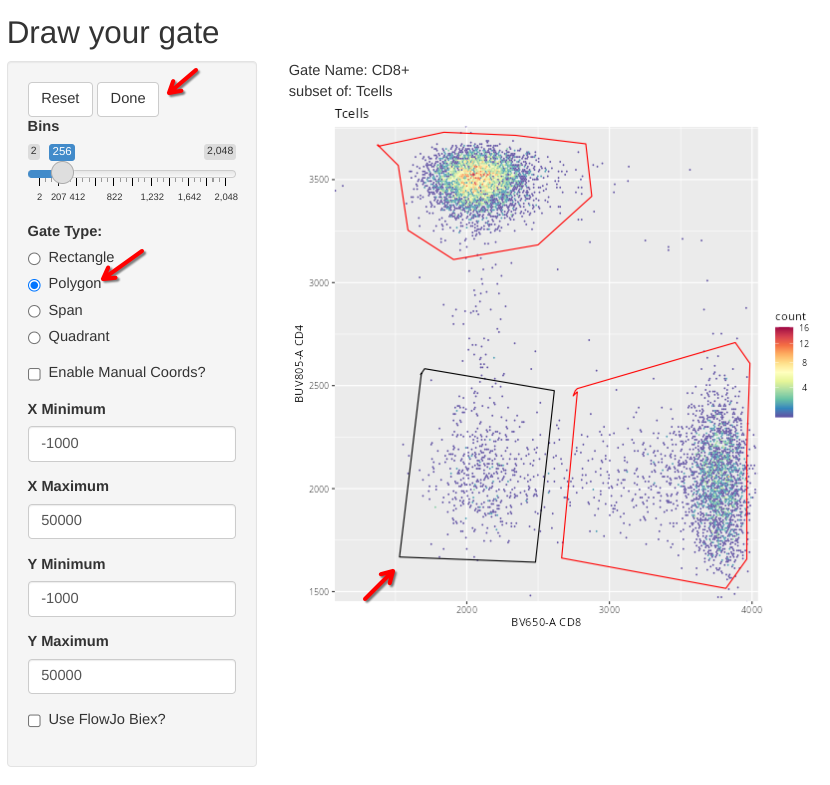Viewport: 830px width, 785px height.
Task: Click the X Minimum input field
Action: [132, 444]
